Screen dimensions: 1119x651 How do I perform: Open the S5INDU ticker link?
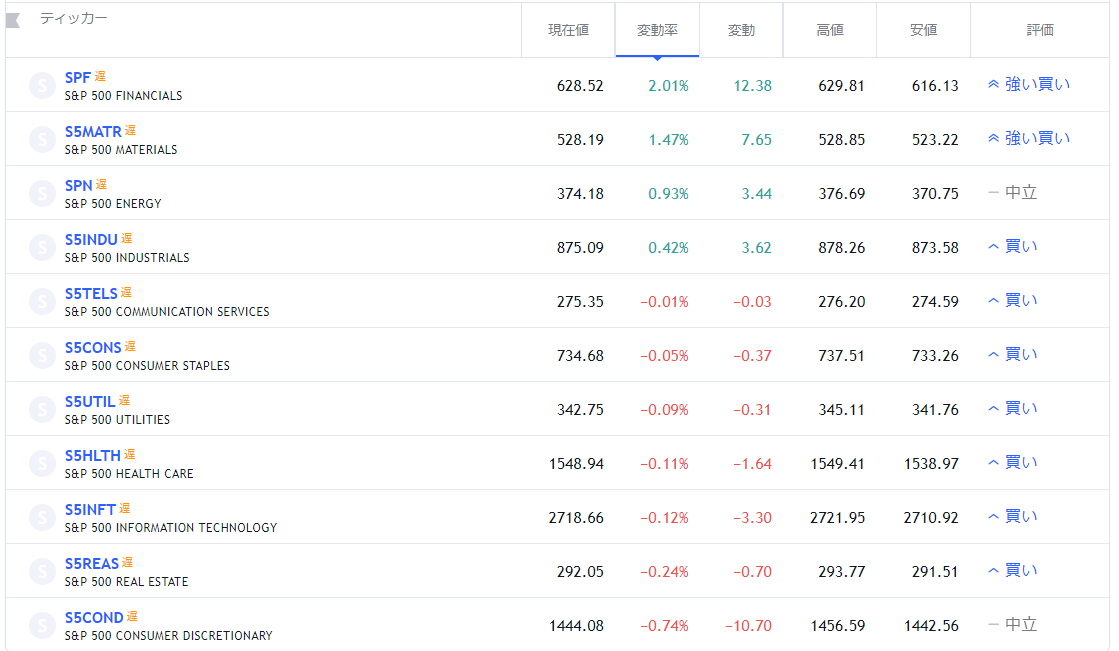click(x=91, y=240)
